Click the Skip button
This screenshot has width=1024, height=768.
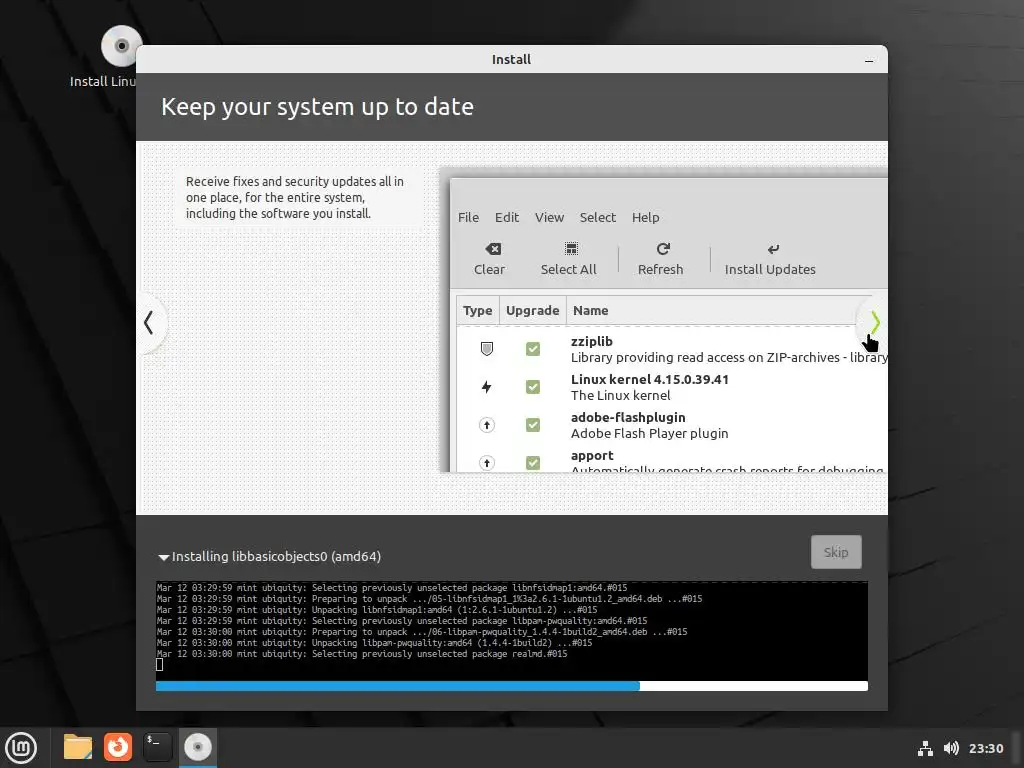(x=836, y=552)
